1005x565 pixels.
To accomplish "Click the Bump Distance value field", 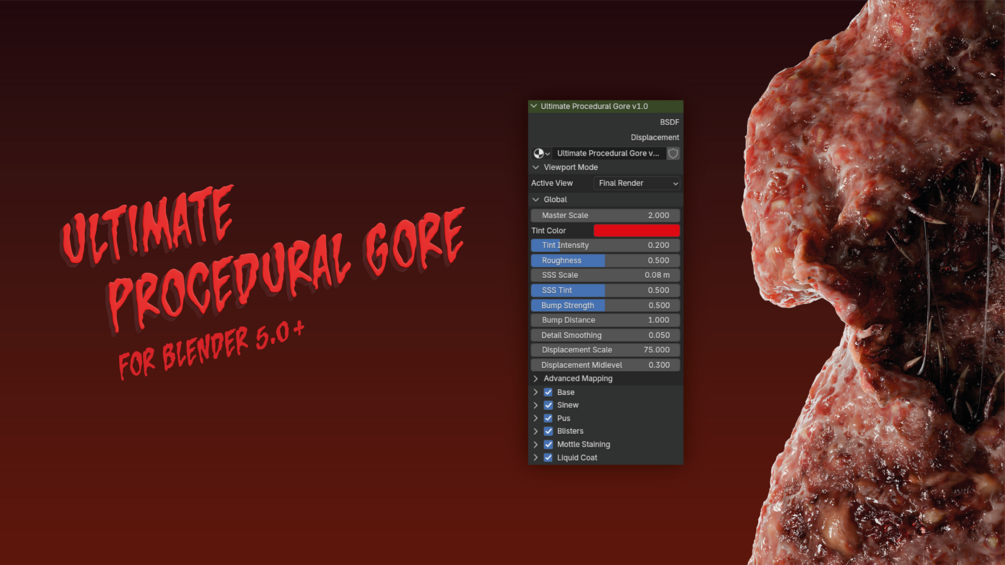I will pyautogui.click(x=605, y=320).
